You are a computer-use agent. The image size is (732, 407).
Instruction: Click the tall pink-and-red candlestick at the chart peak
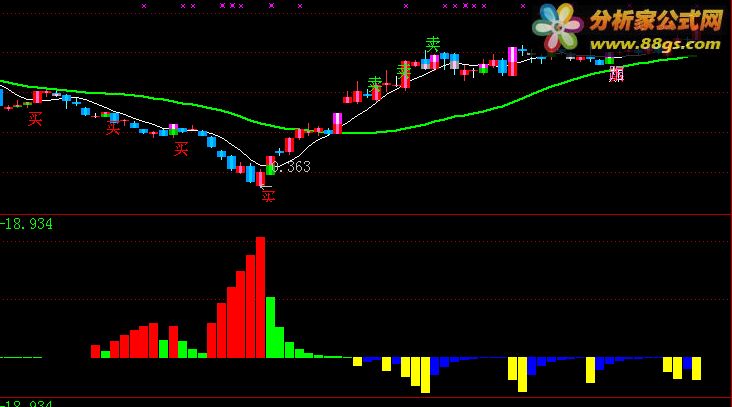click(x=513, y=61)
